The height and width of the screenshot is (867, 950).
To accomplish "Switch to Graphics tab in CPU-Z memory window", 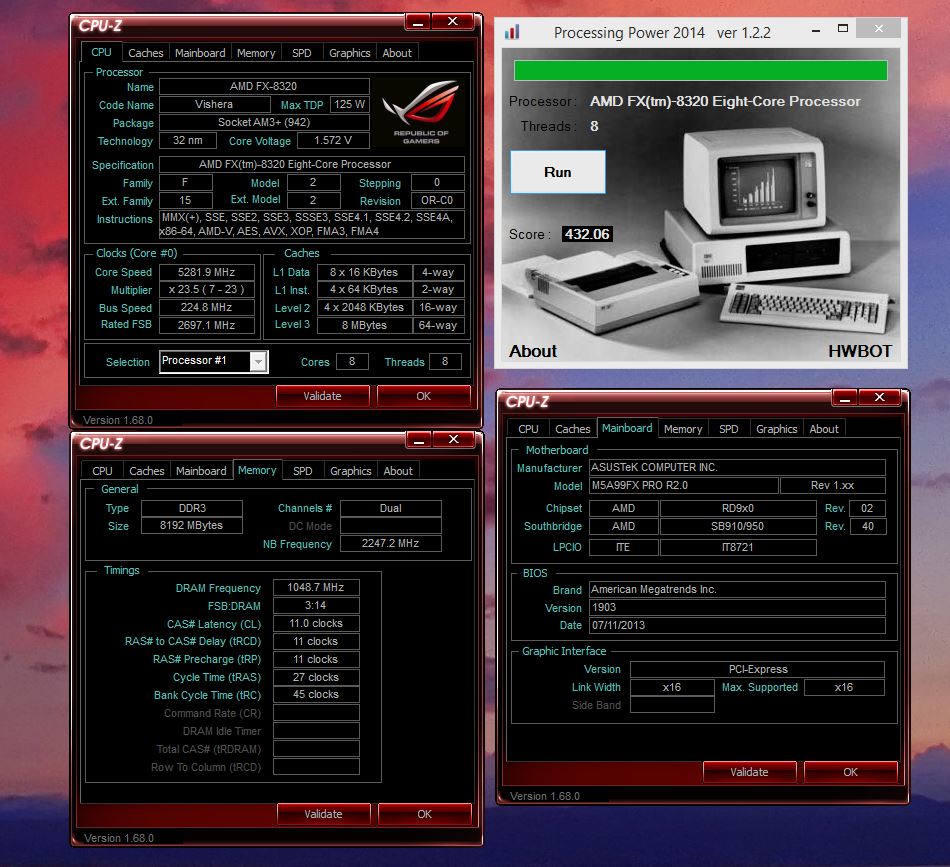I will point(351,471).
